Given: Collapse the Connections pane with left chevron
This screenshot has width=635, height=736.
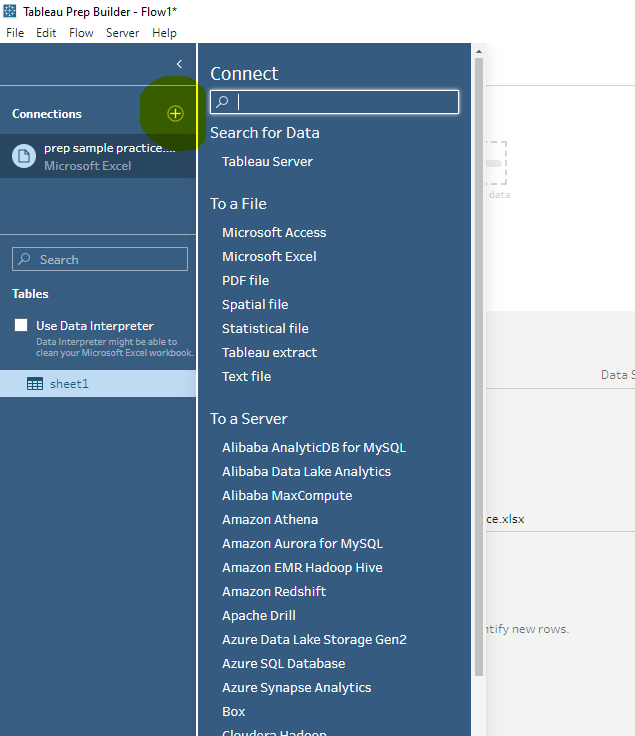Looking at the screenshot, I should [x=179, y=64].
